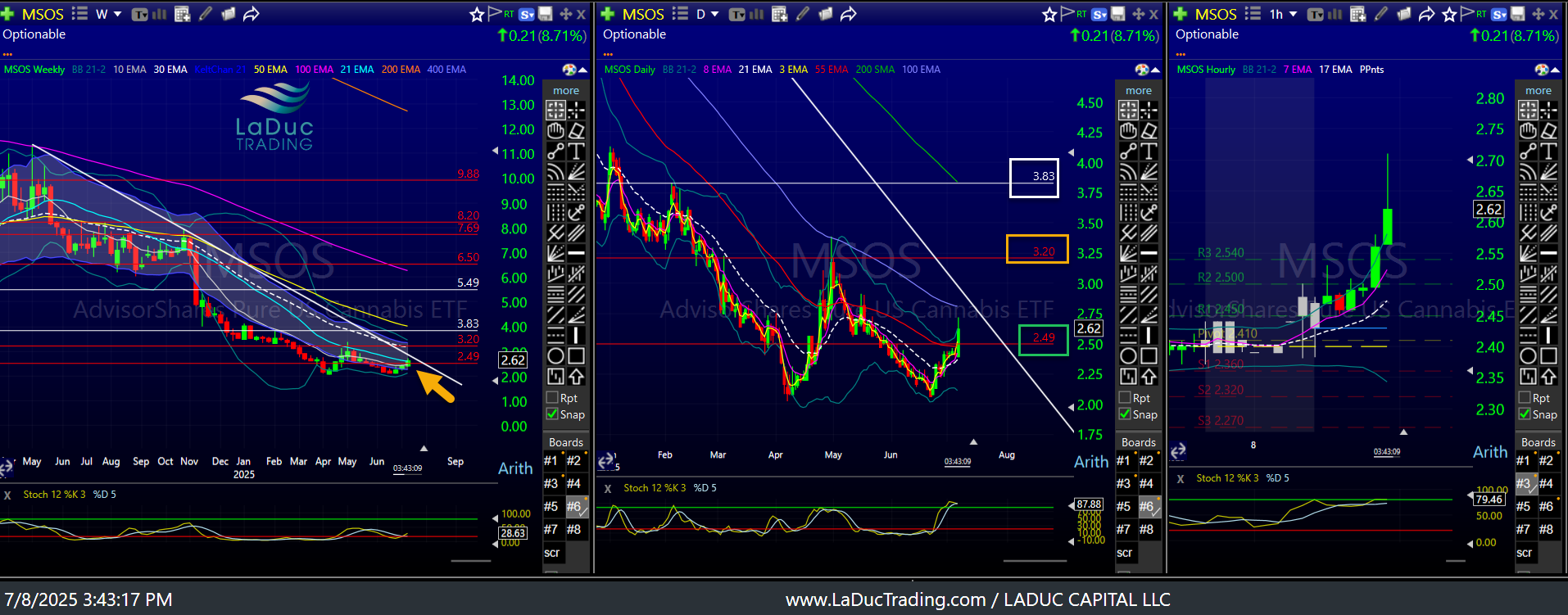
Task: Toggle favorite star on weekly chart
Action: [x=477, y=14]
